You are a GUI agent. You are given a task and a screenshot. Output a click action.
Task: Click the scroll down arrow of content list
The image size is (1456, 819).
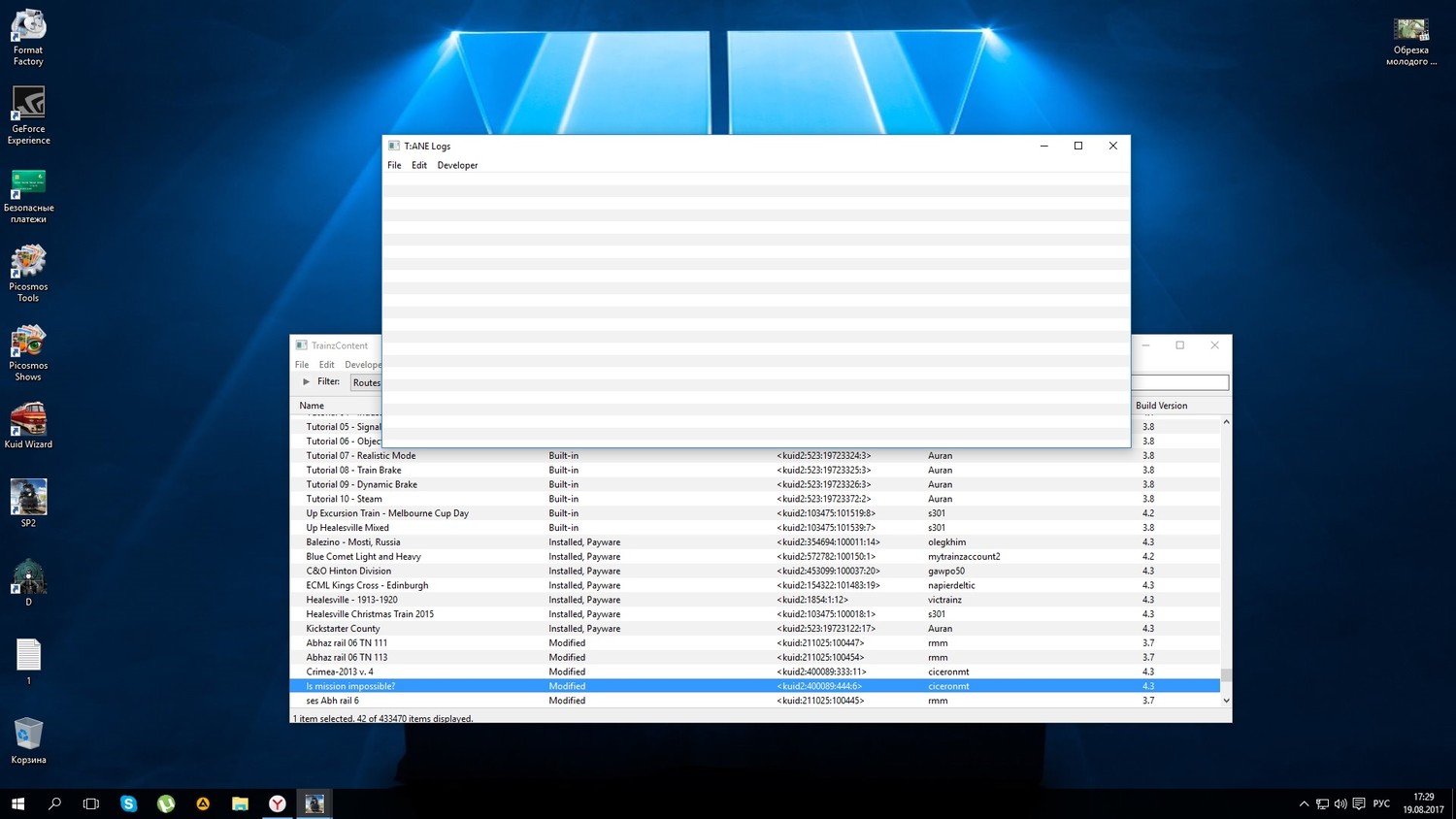click(x=1226, y=701)
